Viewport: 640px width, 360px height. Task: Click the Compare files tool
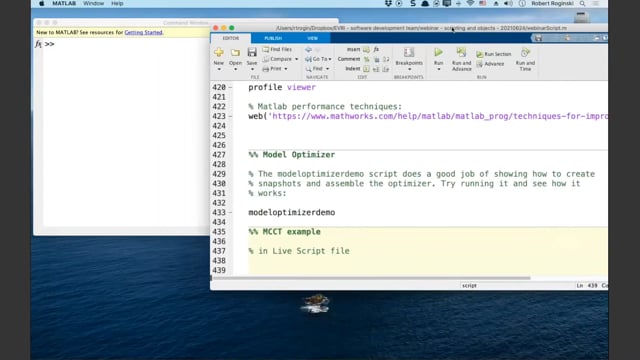[x=278, y=59]
